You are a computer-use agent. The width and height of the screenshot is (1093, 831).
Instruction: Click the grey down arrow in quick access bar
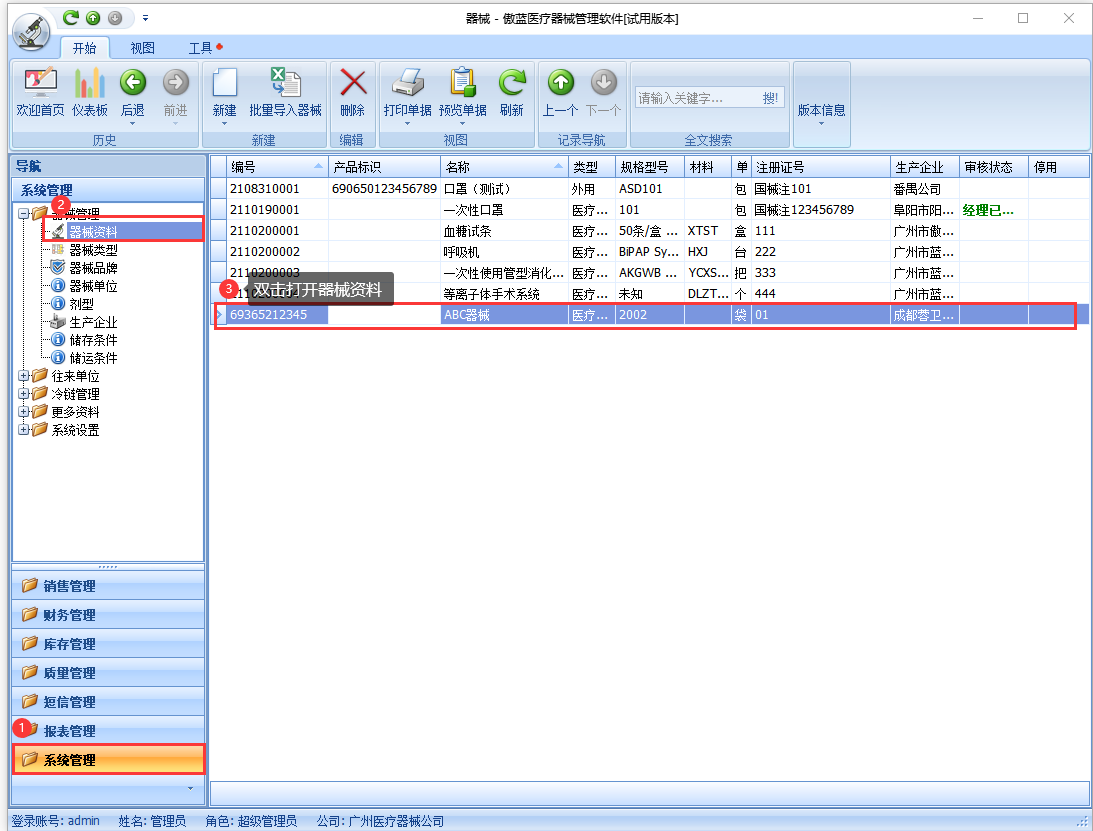click(x=115, y=18)
